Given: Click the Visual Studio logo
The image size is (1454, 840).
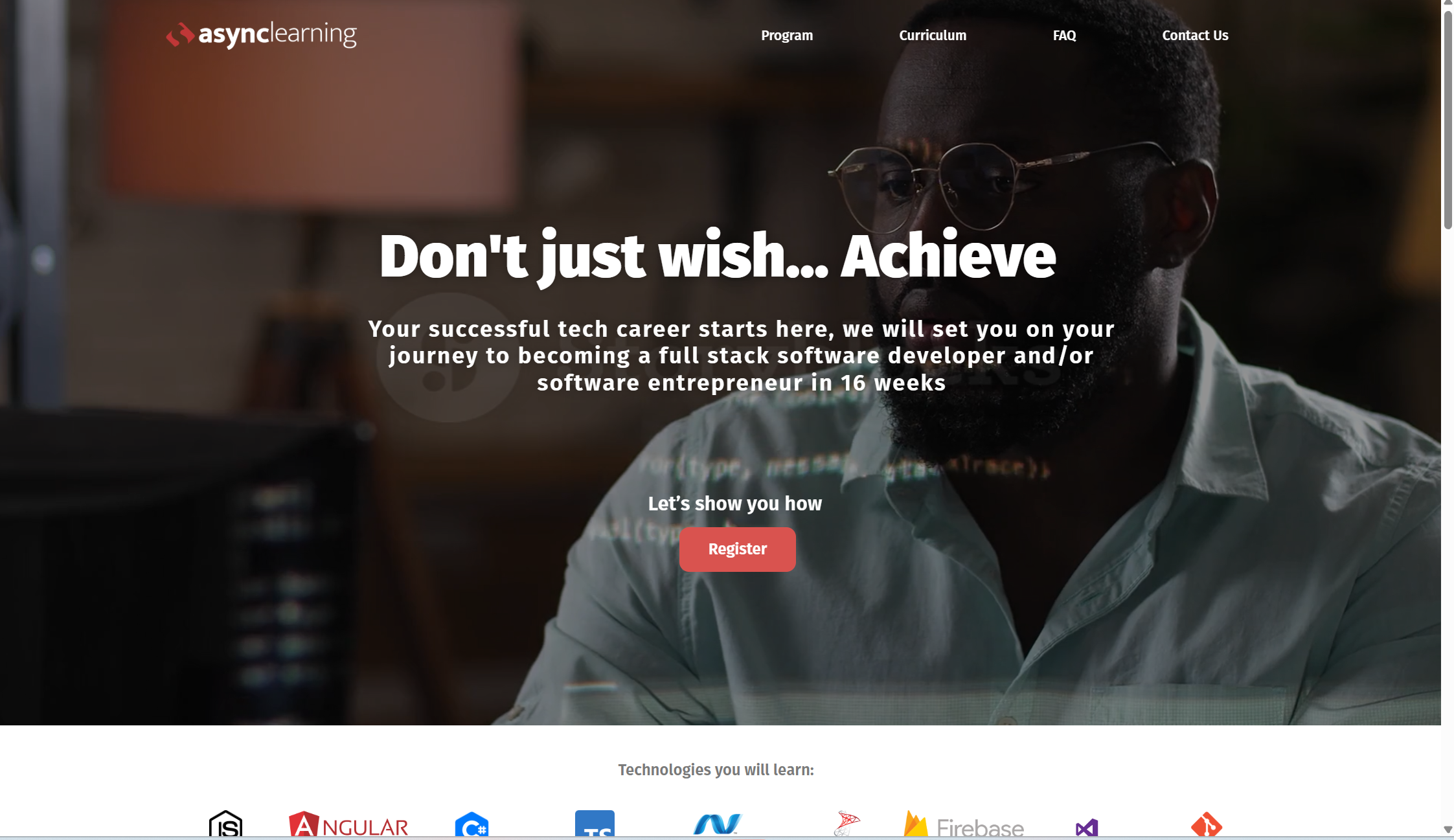Looking at the screenshot, I should point(1087,827).
